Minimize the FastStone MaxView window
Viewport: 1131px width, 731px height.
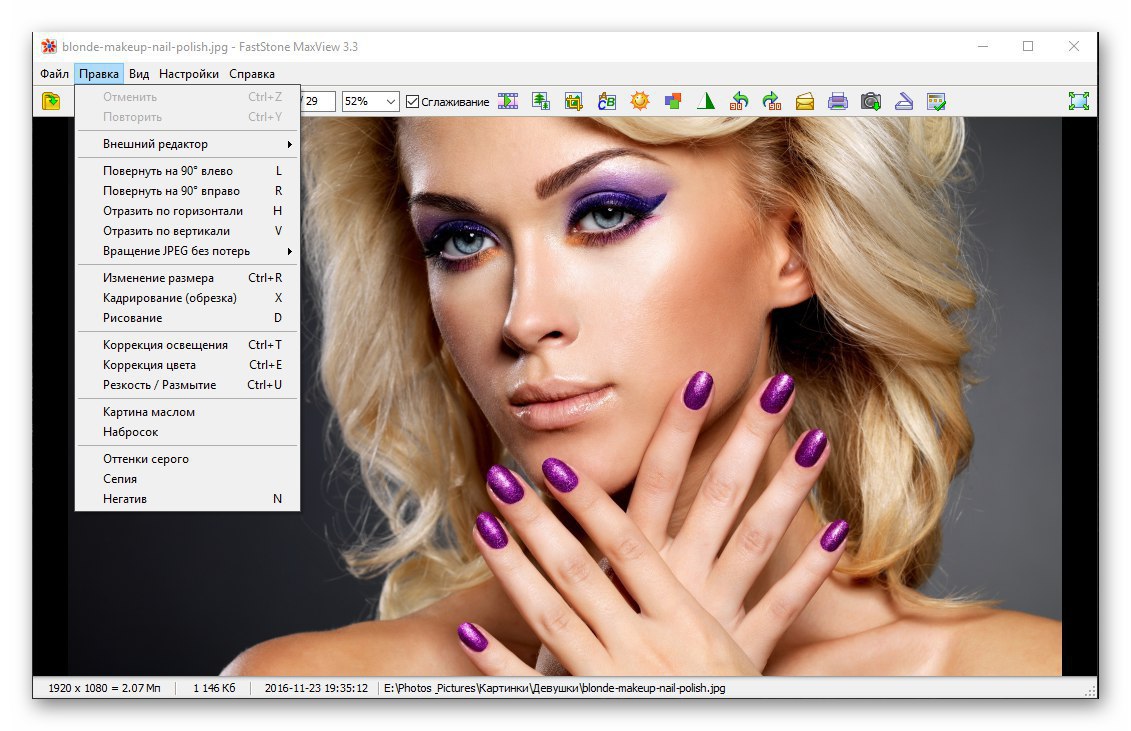point(982,46)
